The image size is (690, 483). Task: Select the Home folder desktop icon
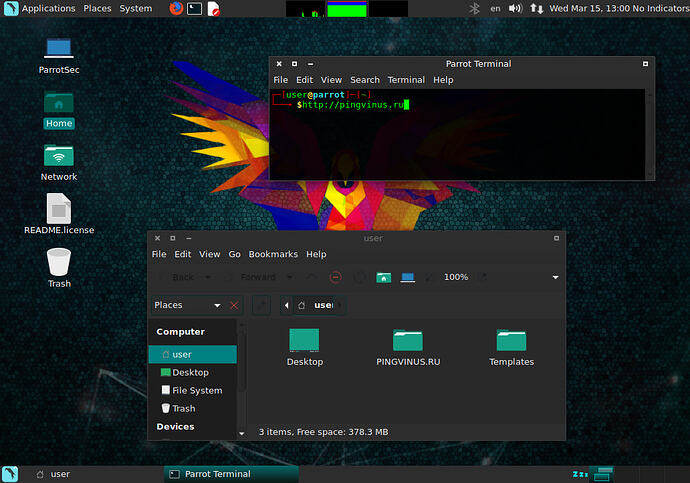(59, 110)
